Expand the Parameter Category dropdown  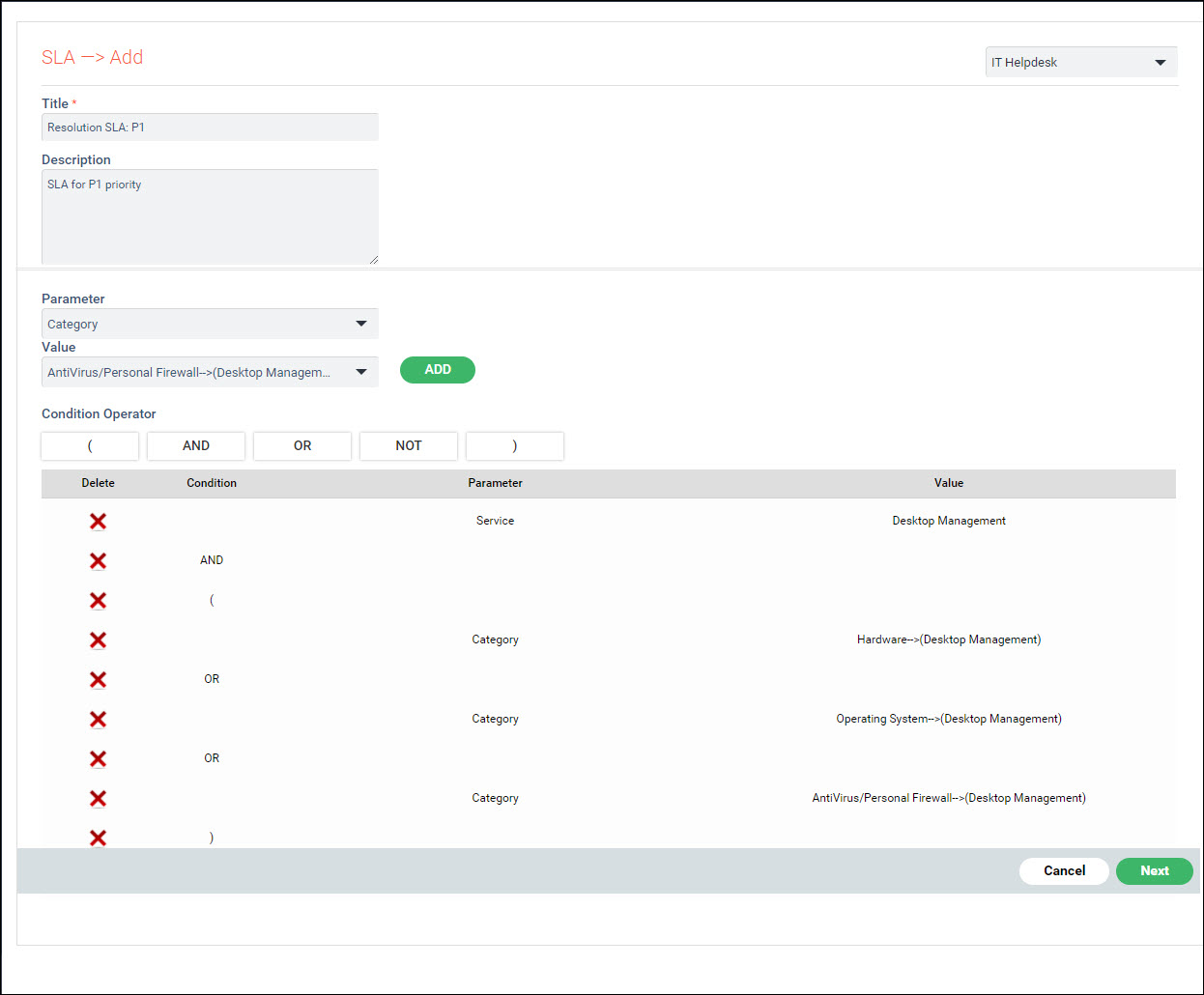210,324
